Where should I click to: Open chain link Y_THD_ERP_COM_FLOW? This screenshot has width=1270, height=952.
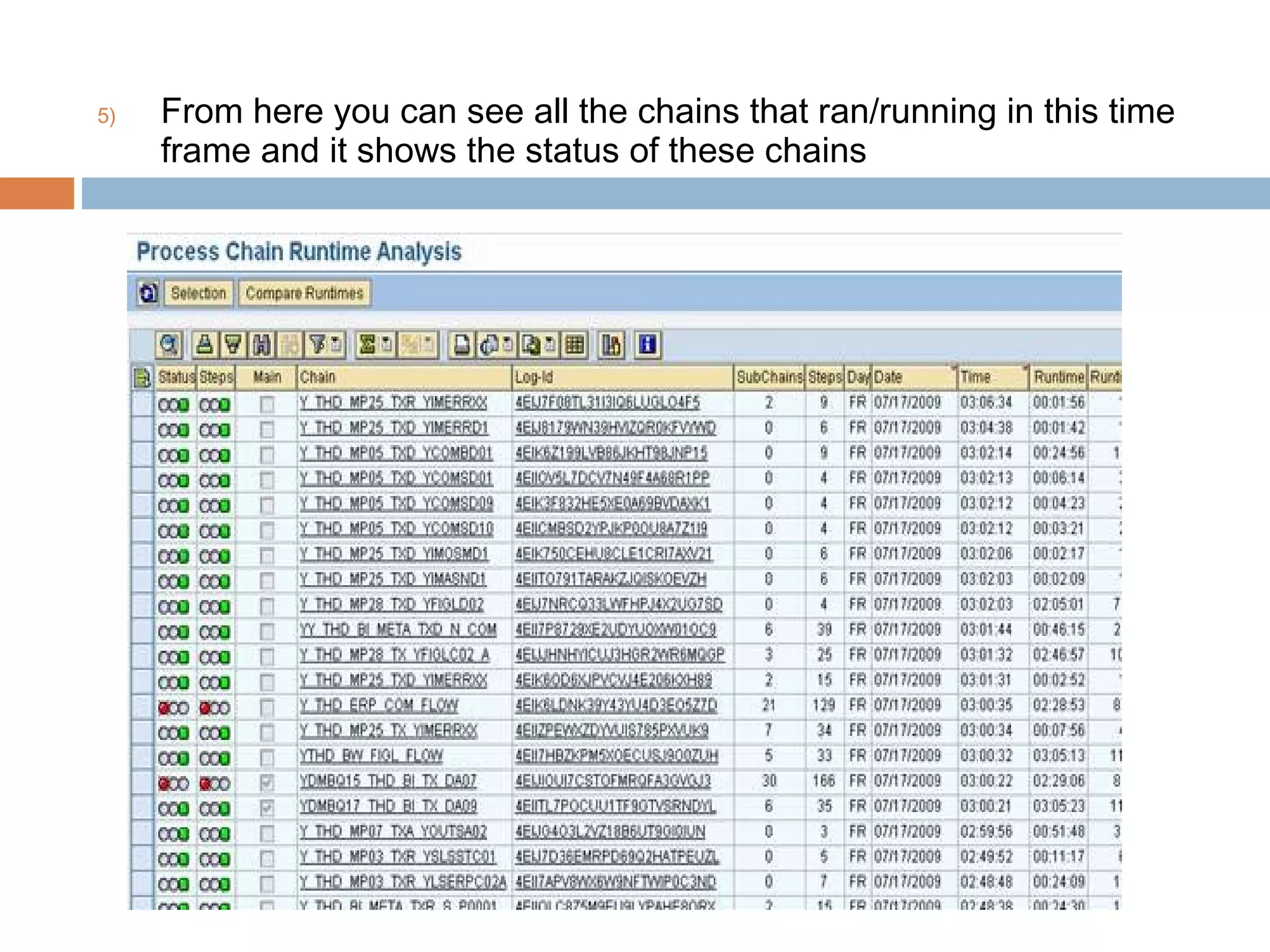(x=379, y=705)
